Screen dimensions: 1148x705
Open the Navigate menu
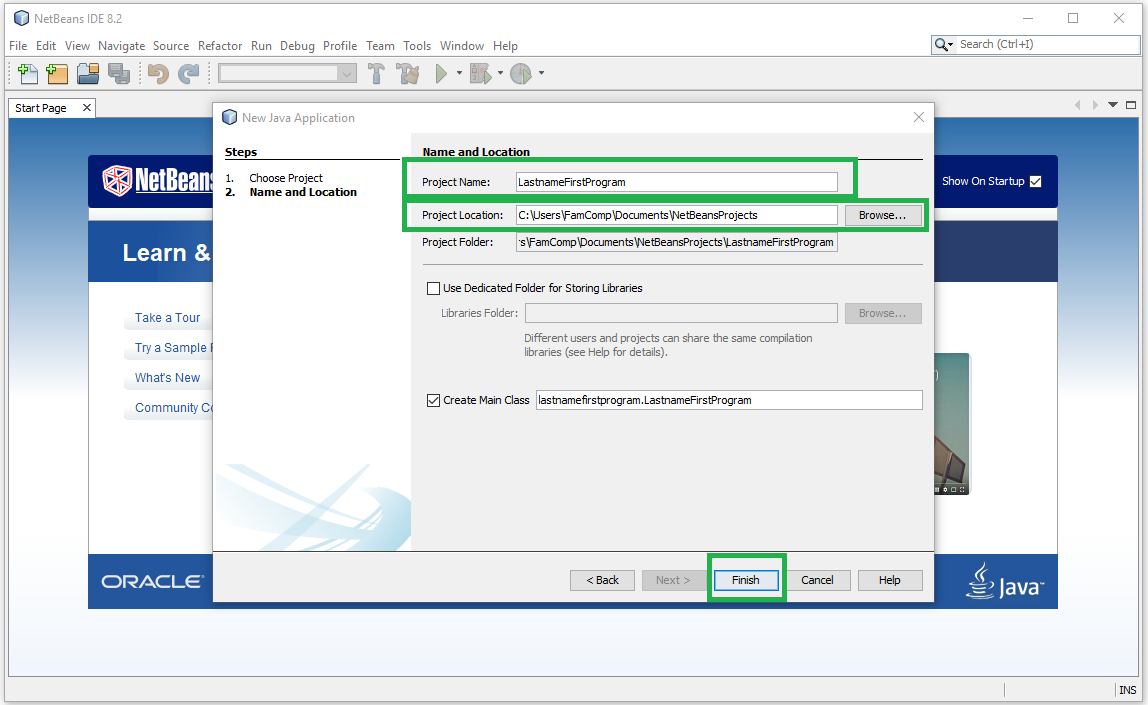[x=122, y=45]
